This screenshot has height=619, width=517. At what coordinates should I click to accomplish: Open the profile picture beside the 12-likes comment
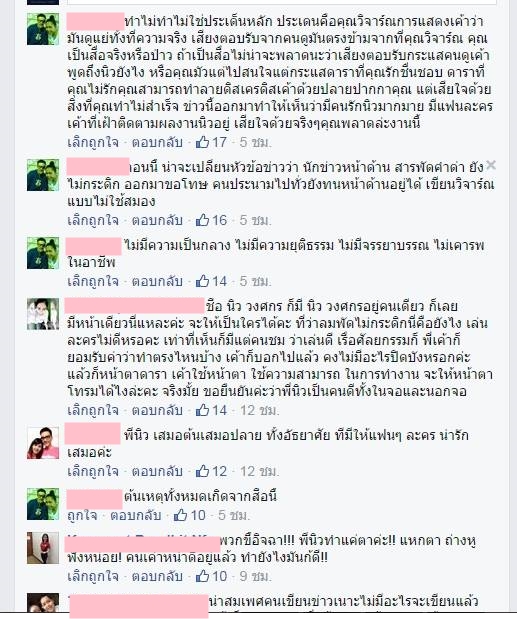(x=43, y=443)
